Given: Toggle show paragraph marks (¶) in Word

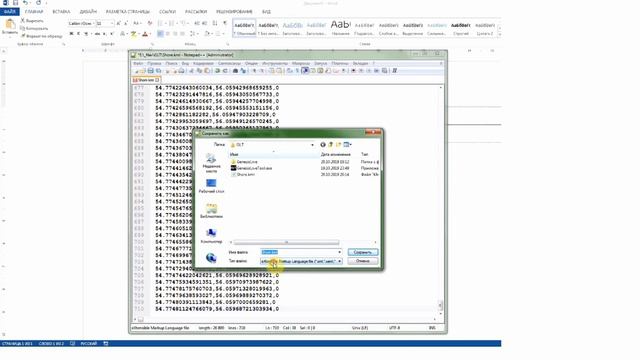Looking at the screenshot, I should 225,23.
